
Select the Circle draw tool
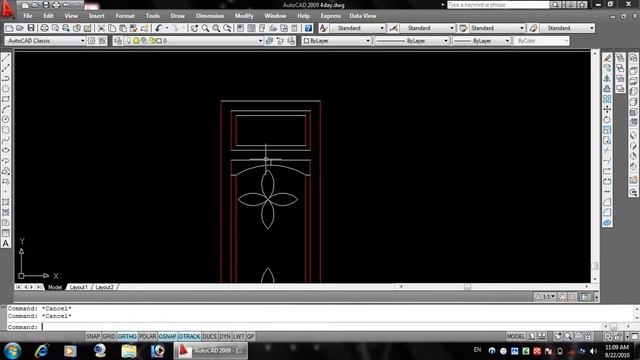tap(6, 120)
